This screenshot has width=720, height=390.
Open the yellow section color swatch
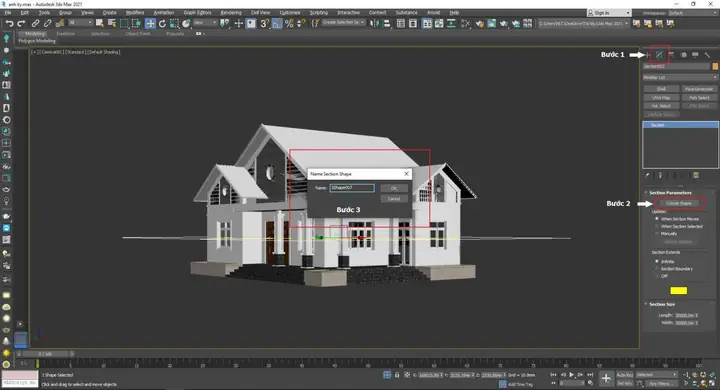pyautogui.click(x=679, y=290)
